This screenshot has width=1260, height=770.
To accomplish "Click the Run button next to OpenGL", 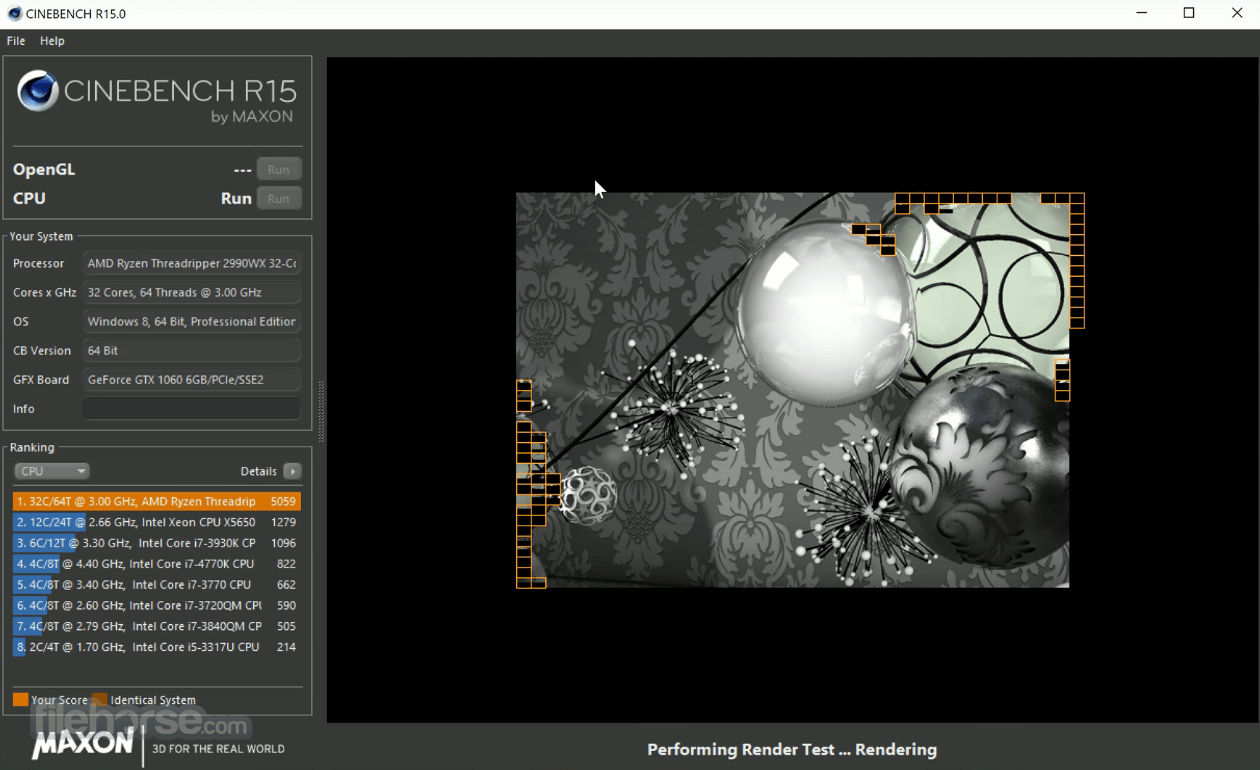I will (279, 169).
